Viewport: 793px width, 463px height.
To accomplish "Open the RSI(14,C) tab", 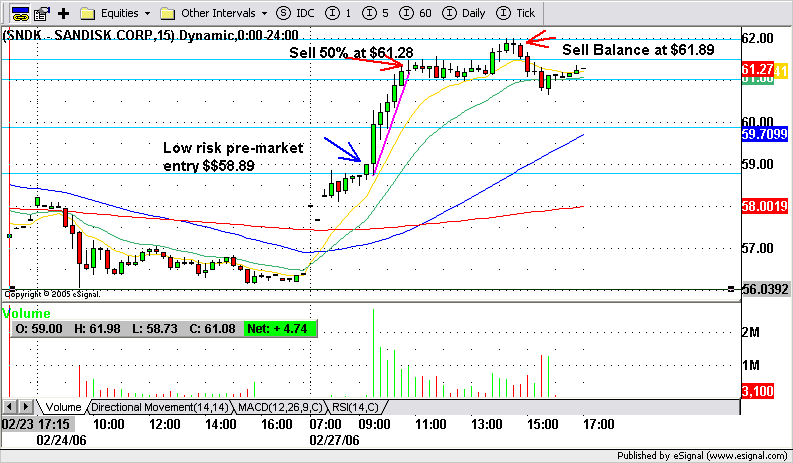I will tap(356, 407).
